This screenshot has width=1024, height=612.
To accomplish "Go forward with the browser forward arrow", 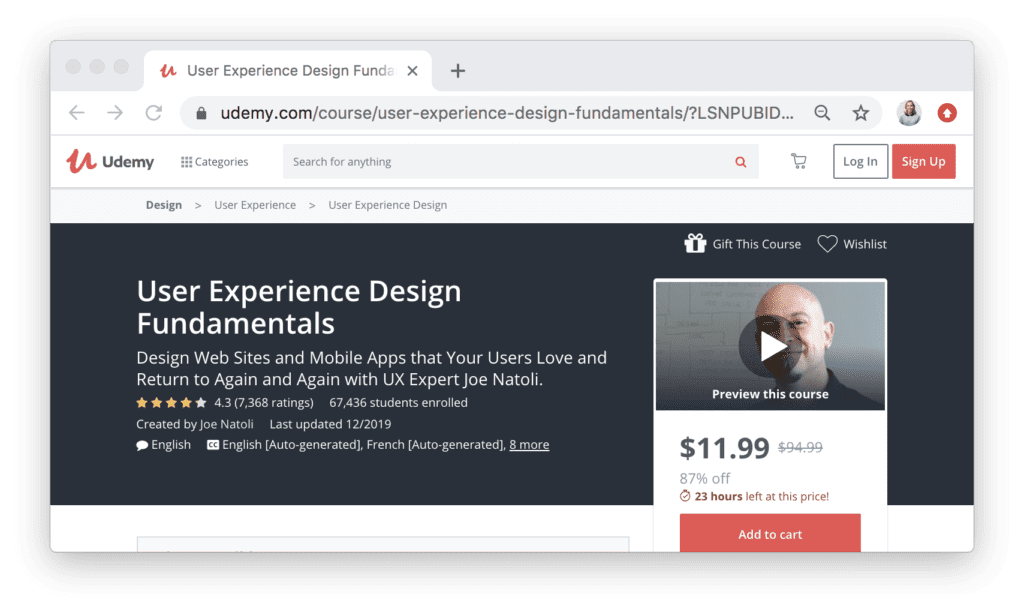I will (115, 113).
